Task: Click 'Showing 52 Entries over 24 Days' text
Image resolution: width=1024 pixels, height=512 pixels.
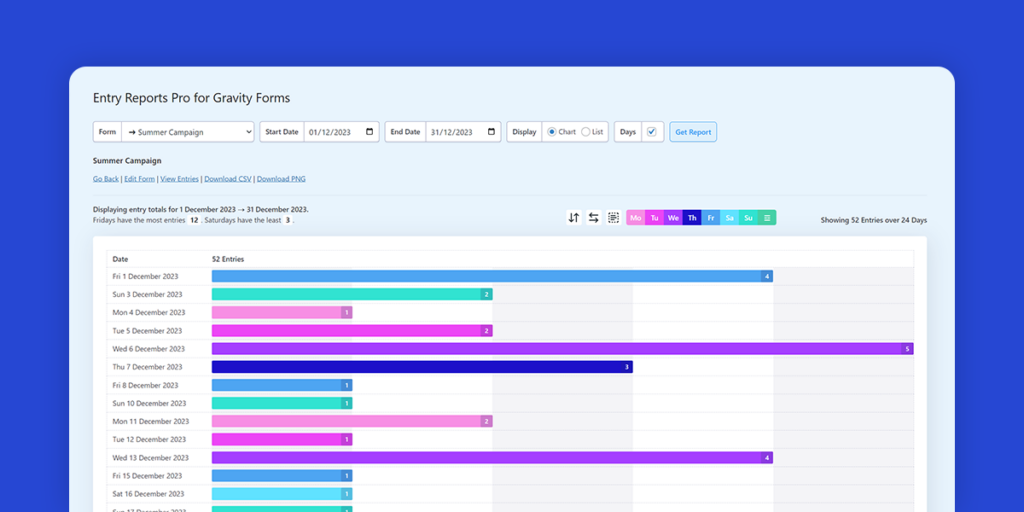Action: pyautogui.click(x=874, y=220)
